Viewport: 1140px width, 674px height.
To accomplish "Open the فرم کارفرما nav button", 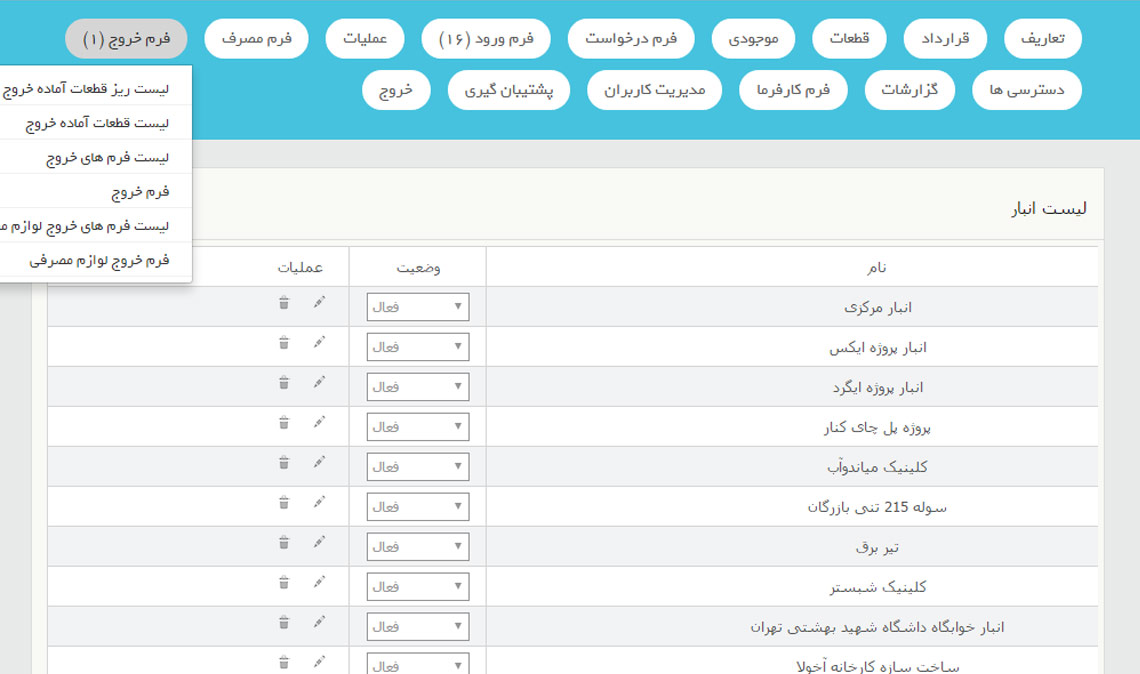I will pyautogui.click(x=793, y=90).
